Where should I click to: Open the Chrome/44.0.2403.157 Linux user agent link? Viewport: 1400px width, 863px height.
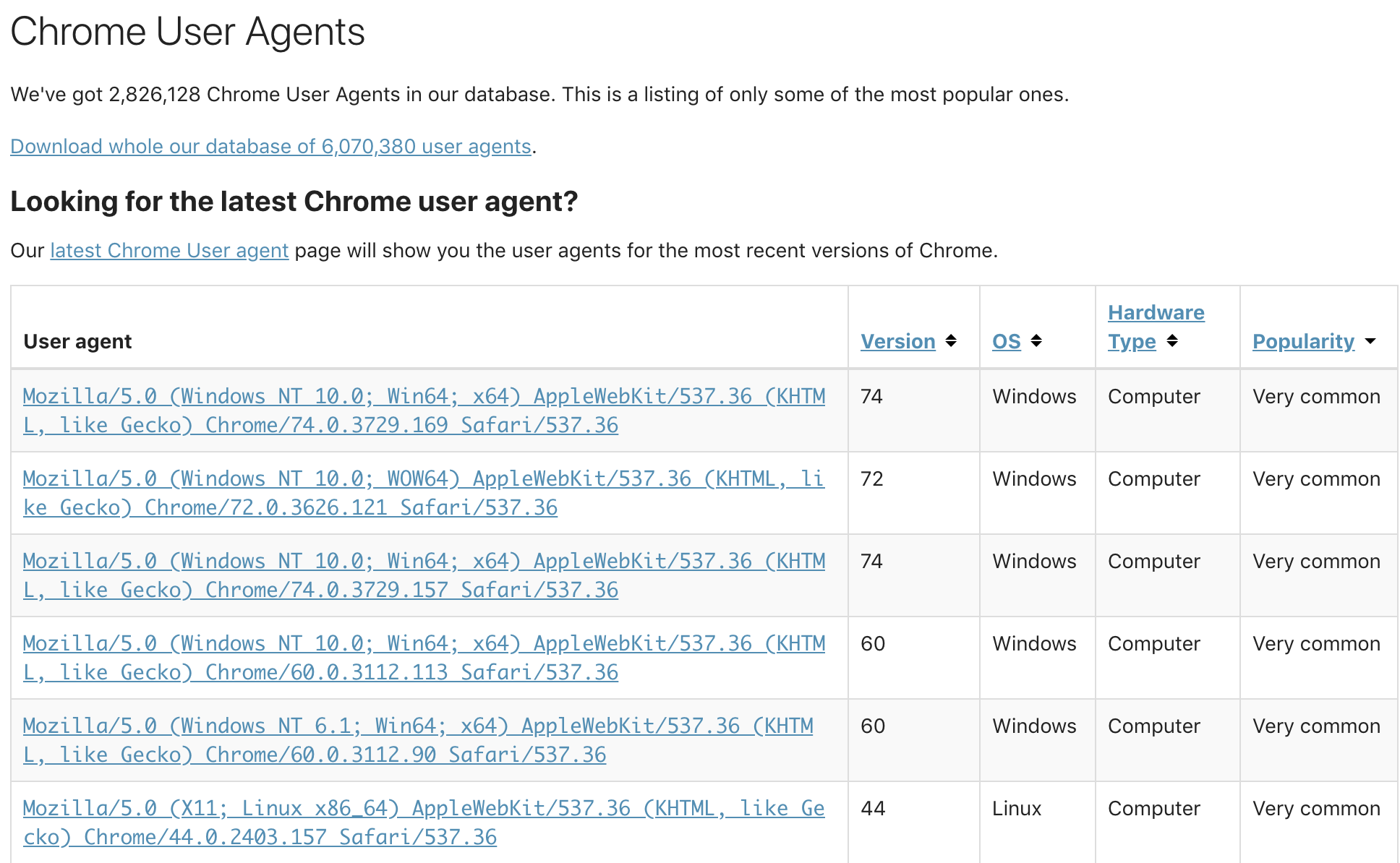[x=424, y=823]
